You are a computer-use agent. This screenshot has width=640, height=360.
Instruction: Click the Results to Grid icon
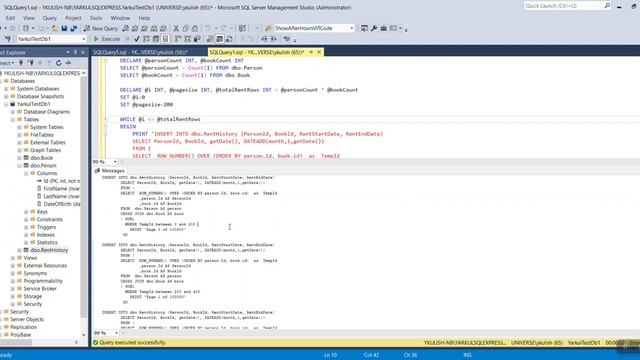pyautogui.click(x=220, y=39)
